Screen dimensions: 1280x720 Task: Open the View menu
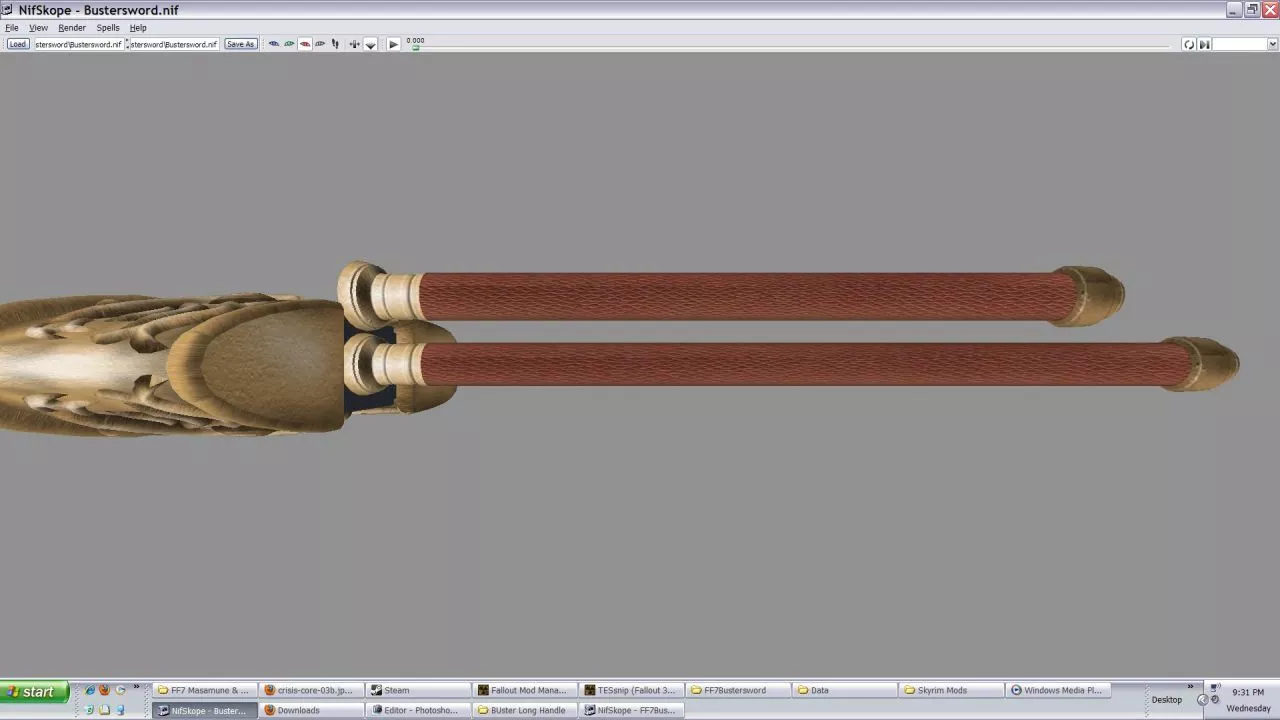click(38, 28)
